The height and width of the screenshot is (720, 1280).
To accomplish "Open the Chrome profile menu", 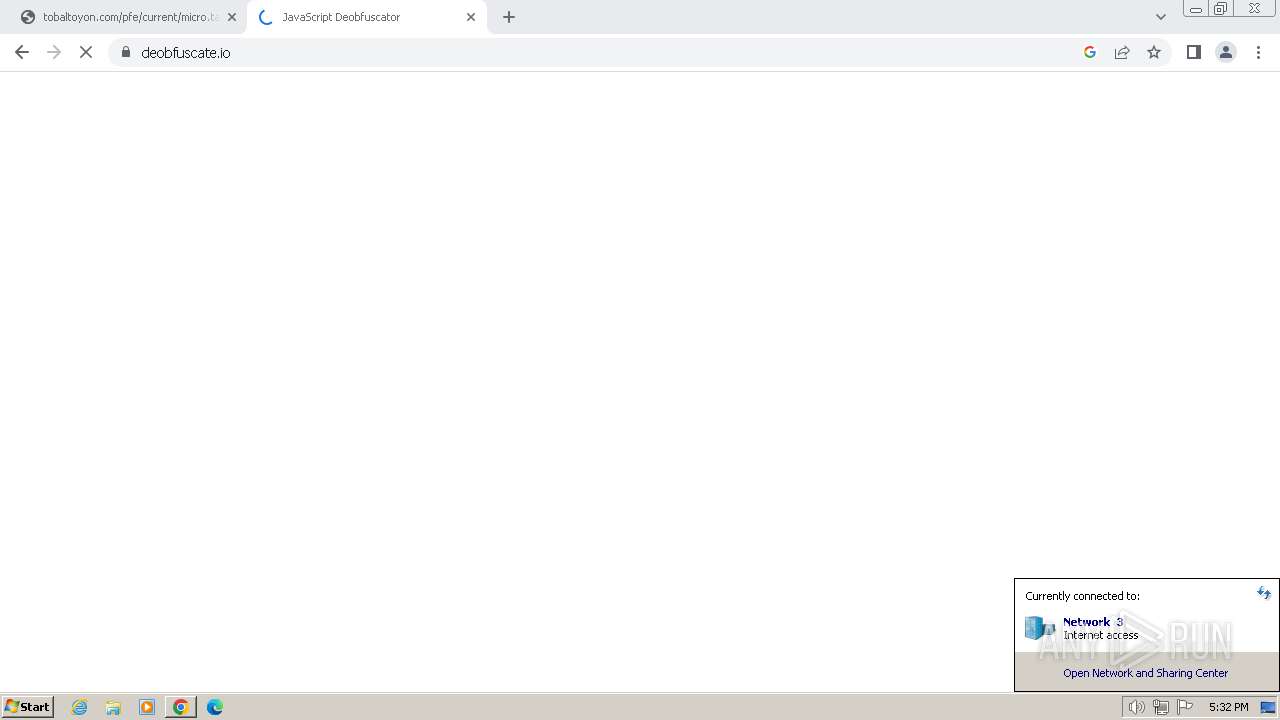I will 1226,52.
